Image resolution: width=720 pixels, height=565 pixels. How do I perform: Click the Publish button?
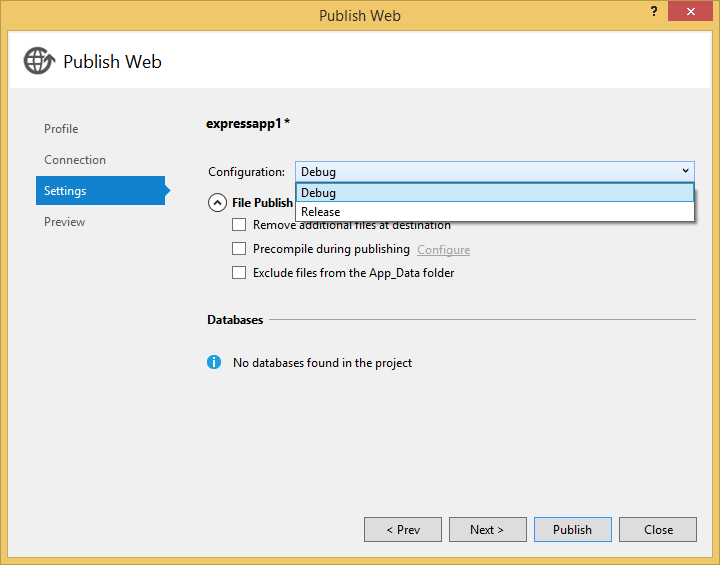pyautogui.click(x=573, y=530)
